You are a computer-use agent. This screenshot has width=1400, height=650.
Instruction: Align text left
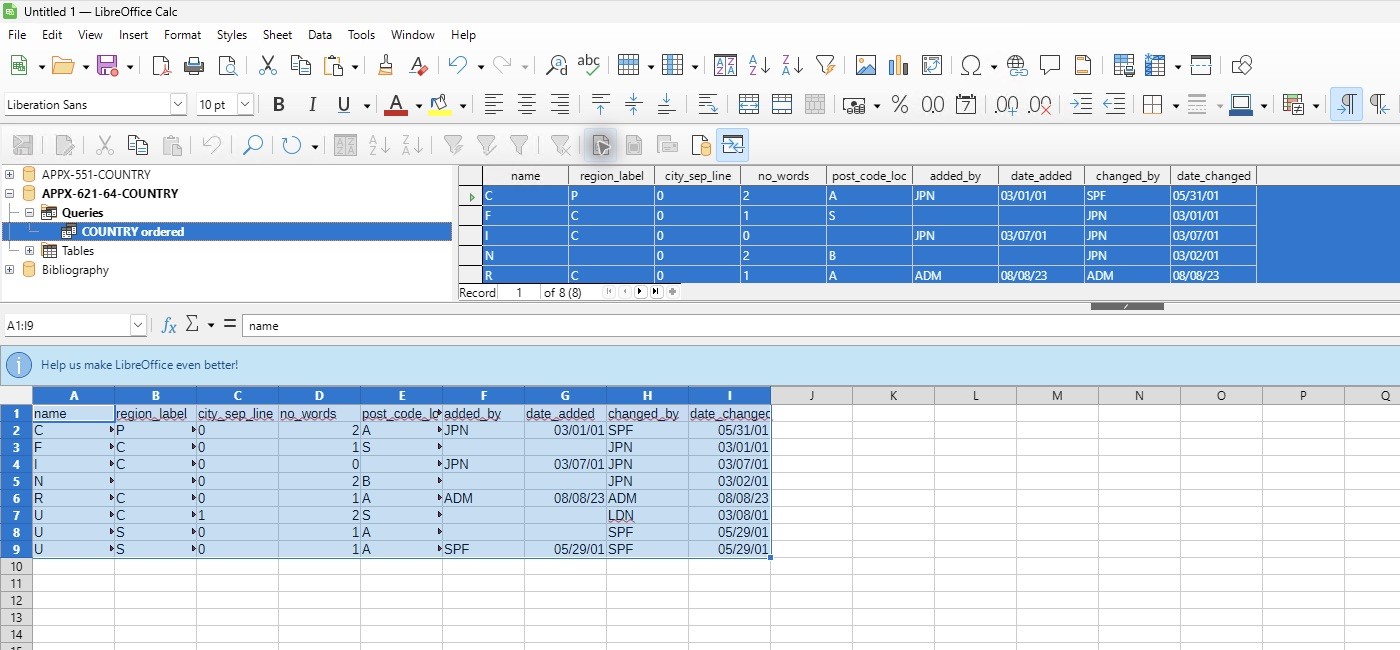pos(494,104)
